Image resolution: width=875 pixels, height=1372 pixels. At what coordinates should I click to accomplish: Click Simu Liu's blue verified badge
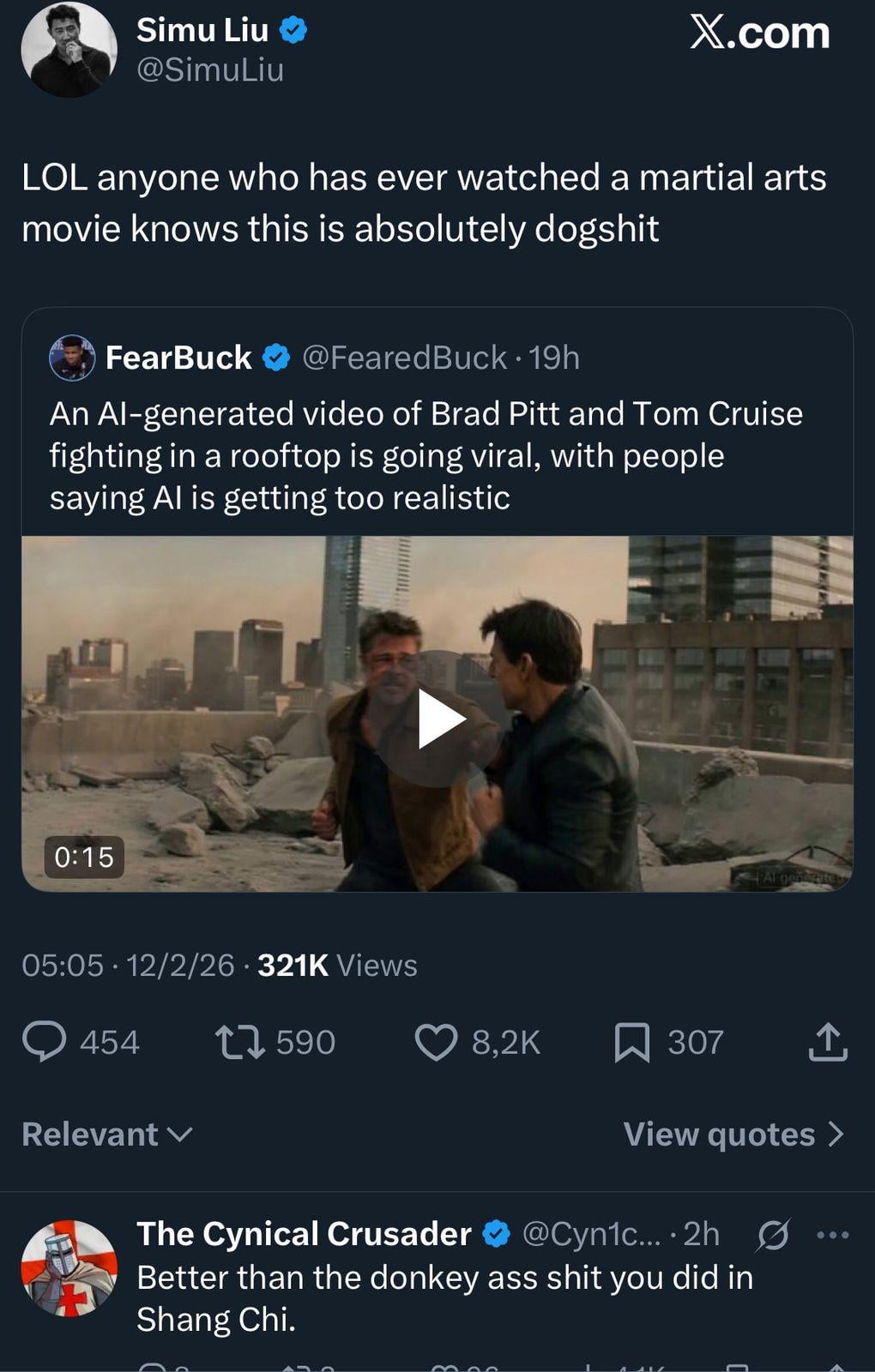pos(293,31)
